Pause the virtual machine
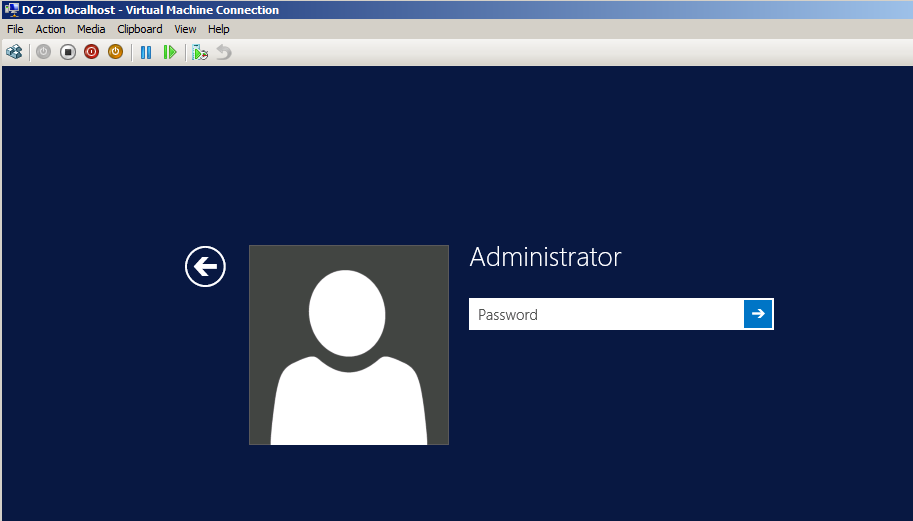 [146, 52]
